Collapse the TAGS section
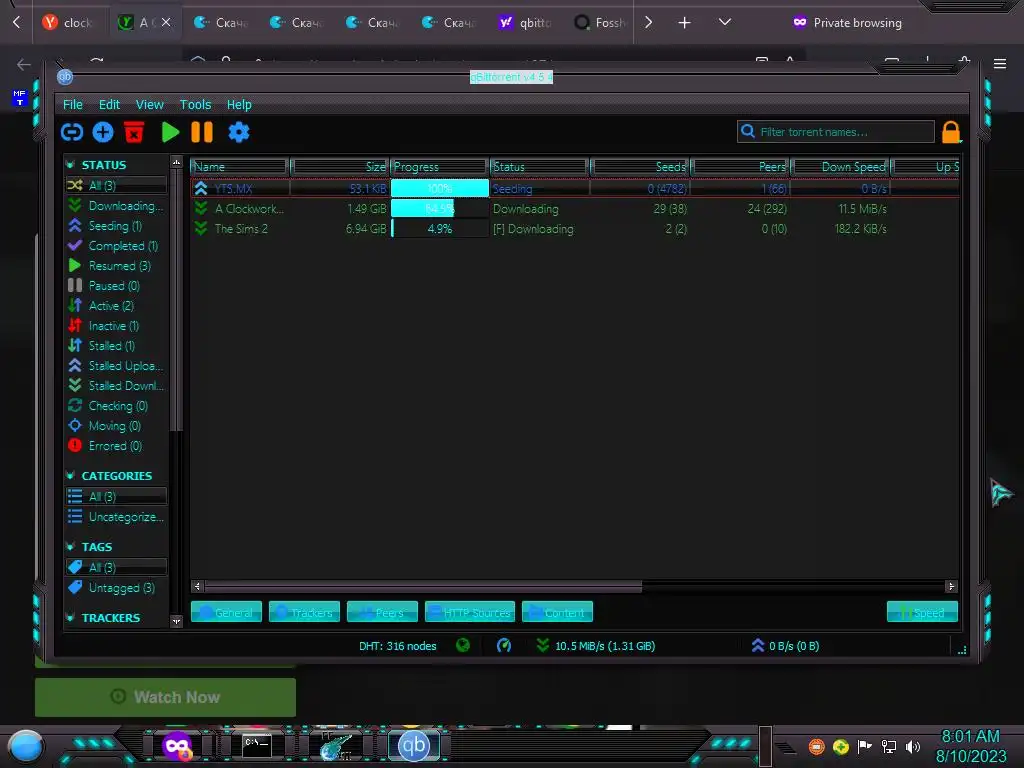Viewport: 1024px width, 768px height. (71, 546)
